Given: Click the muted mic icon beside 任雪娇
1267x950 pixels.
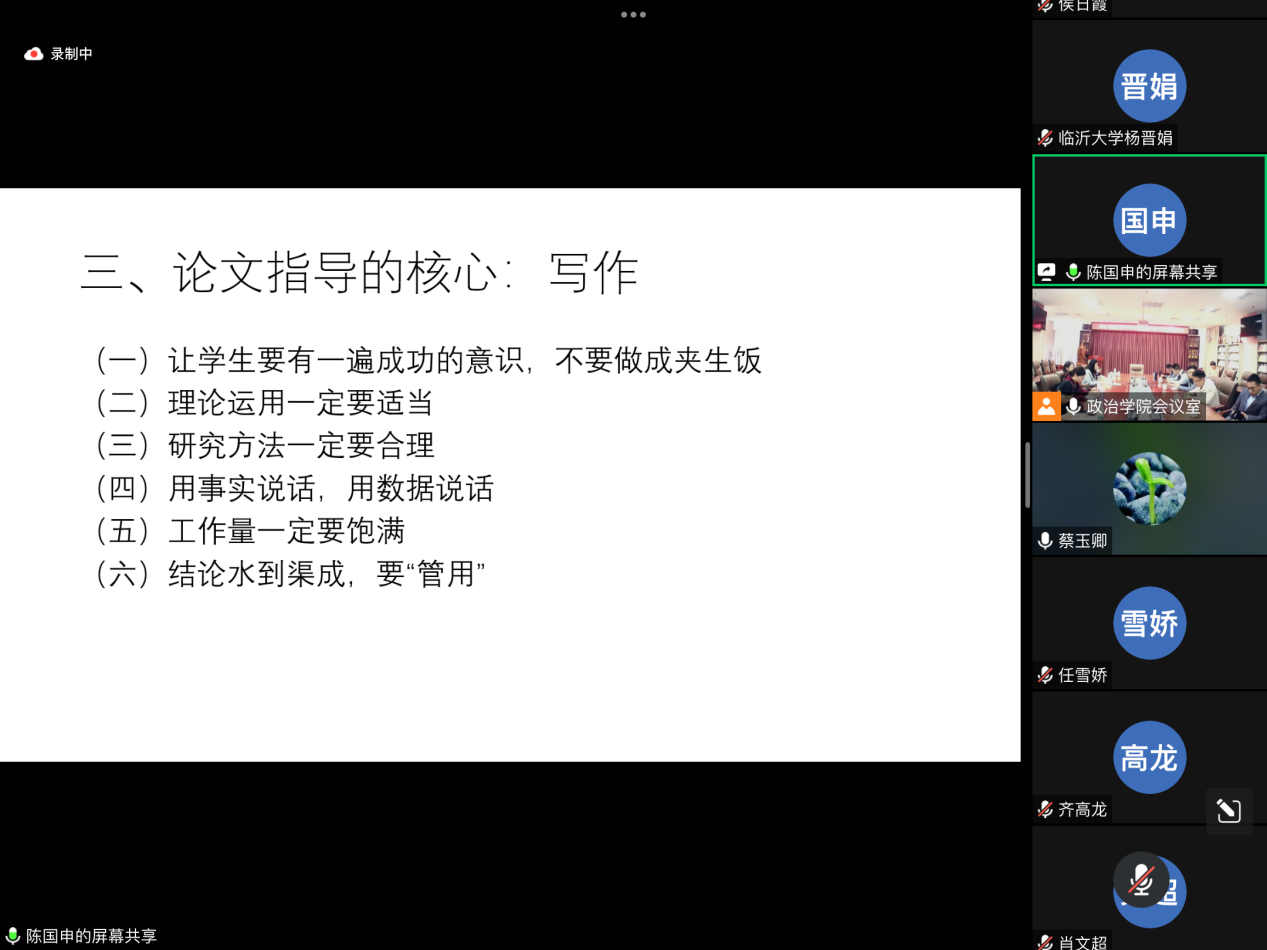Looking at the screenshot, I should [x=1045, y=675].
